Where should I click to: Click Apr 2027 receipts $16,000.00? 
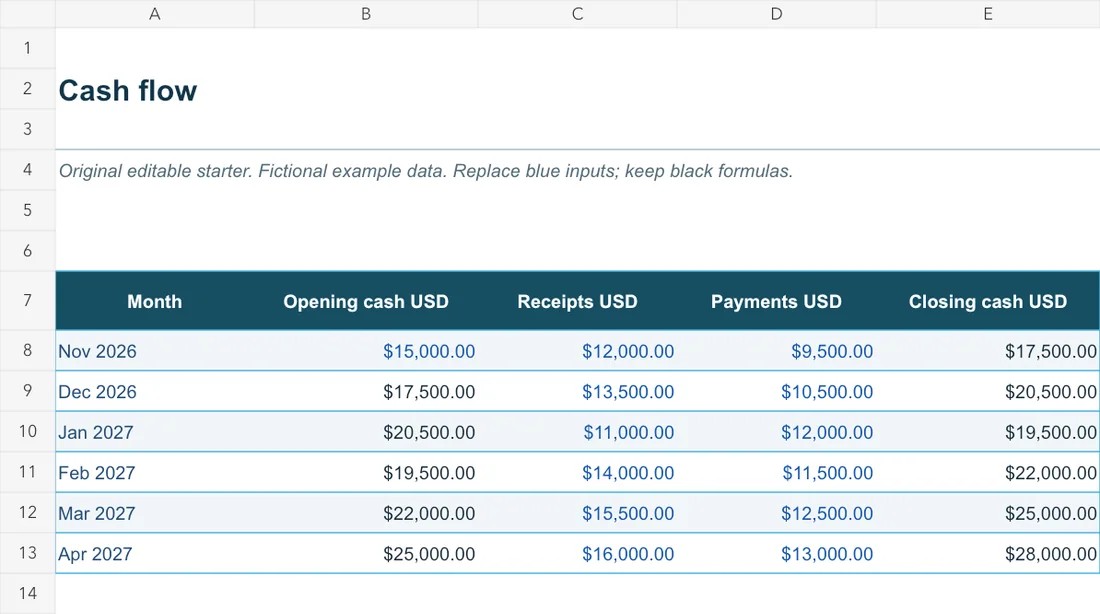pyautogui.click(x=577, y=554)
